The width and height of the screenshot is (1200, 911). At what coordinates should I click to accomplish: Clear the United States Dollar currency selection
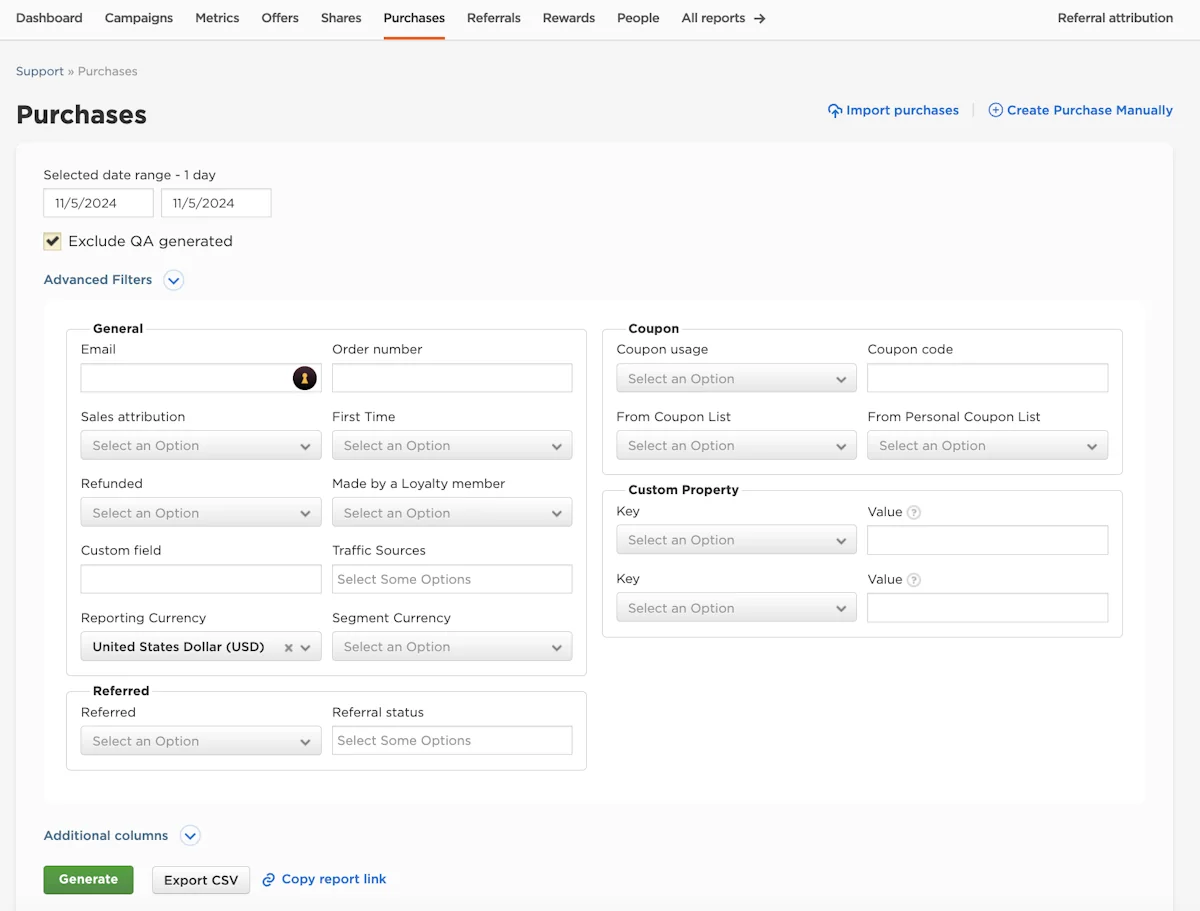288,648
